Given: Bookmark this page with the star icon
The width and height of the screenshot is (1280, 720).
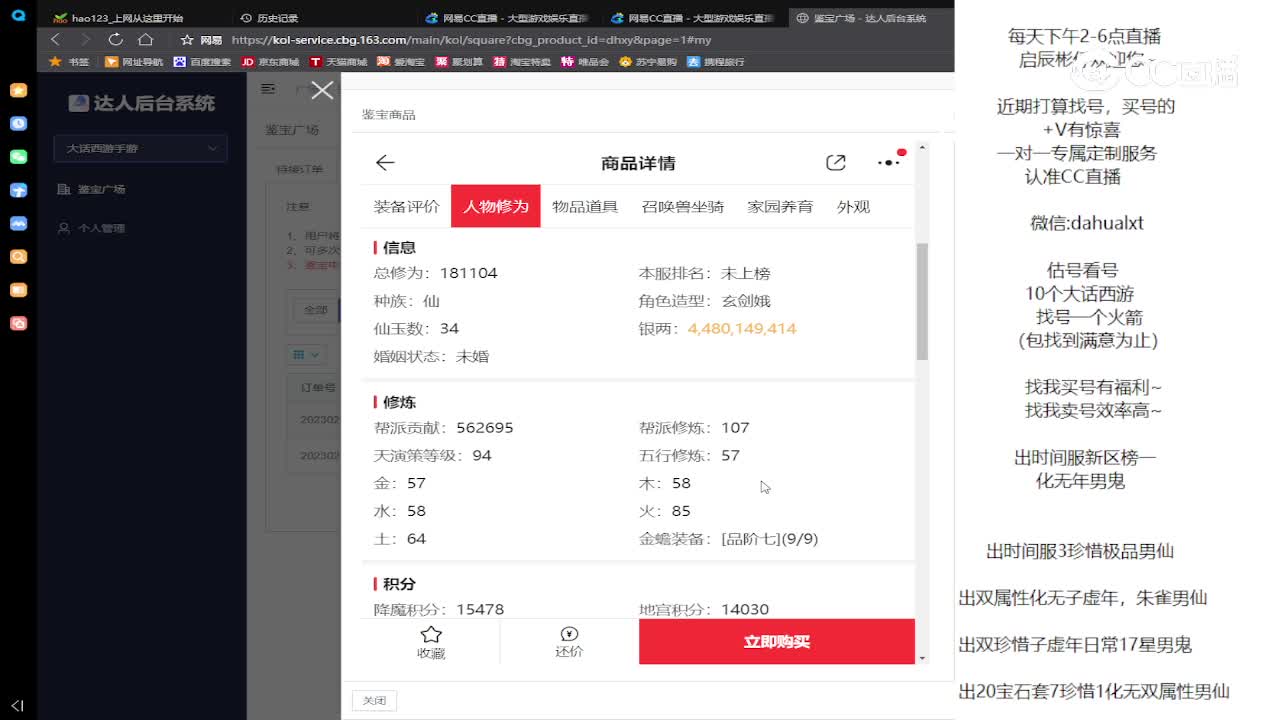Looking at the screenshot, I should (187, 40).
